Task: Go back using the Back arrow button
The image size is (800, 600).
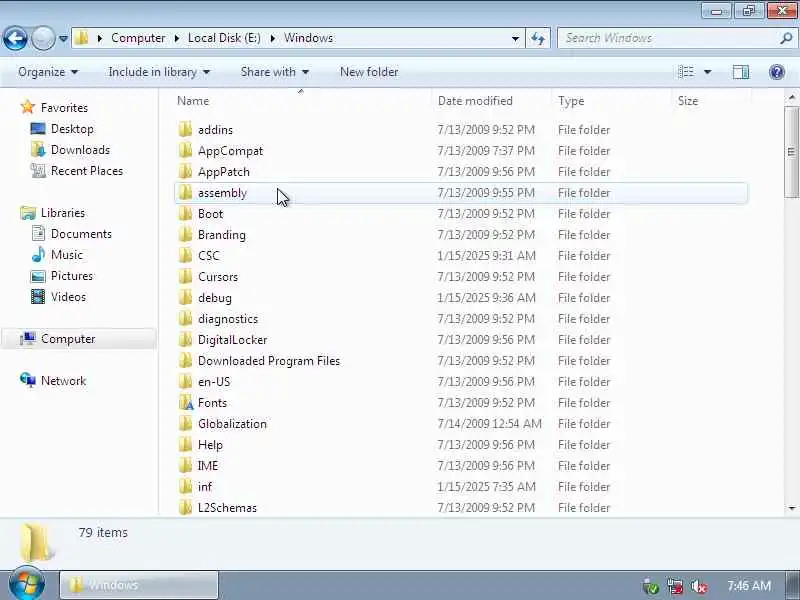Action: point(15,38)
